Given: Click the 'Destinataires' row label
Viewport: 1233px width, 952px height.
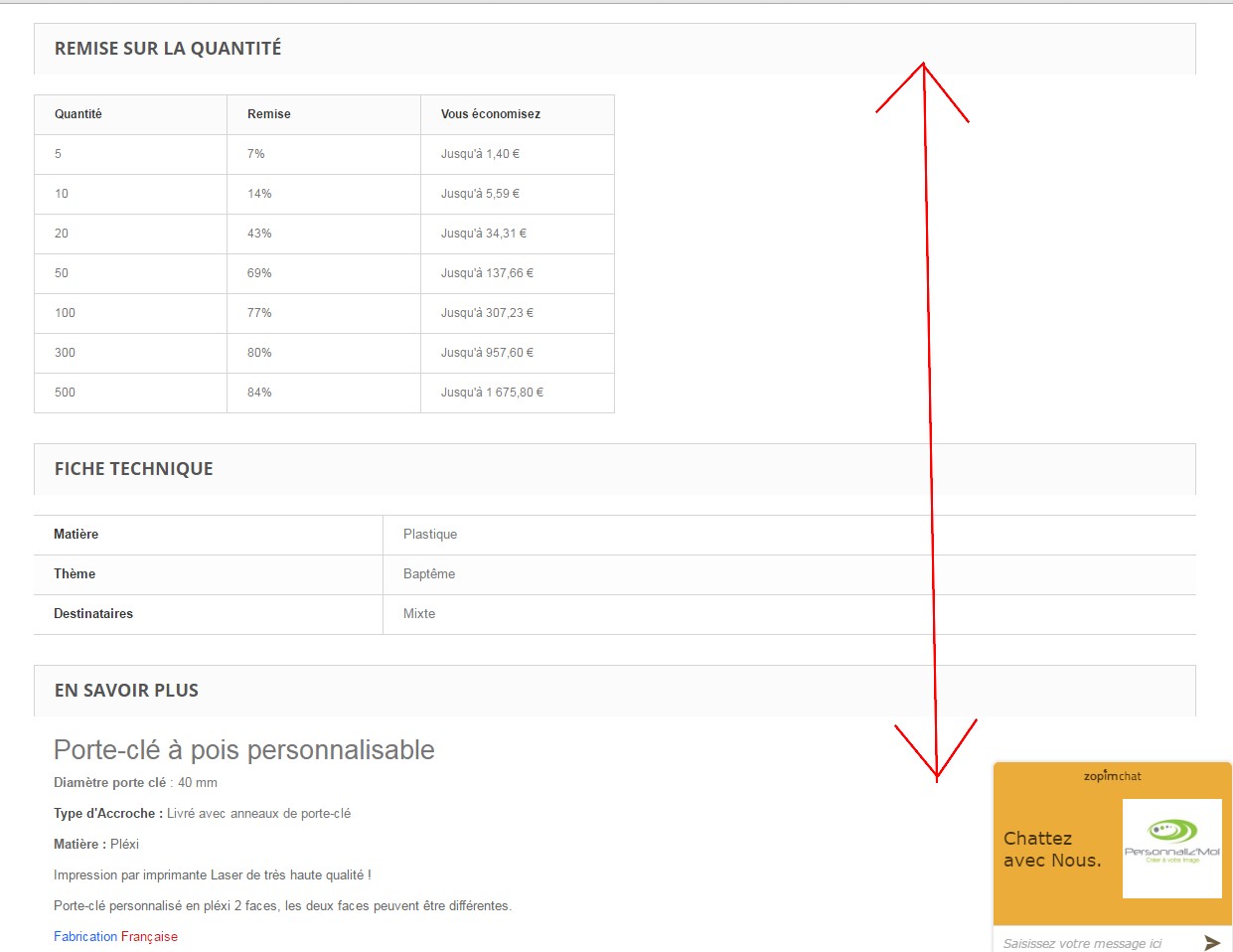Looking at the screenshot, I should point(93,614).
